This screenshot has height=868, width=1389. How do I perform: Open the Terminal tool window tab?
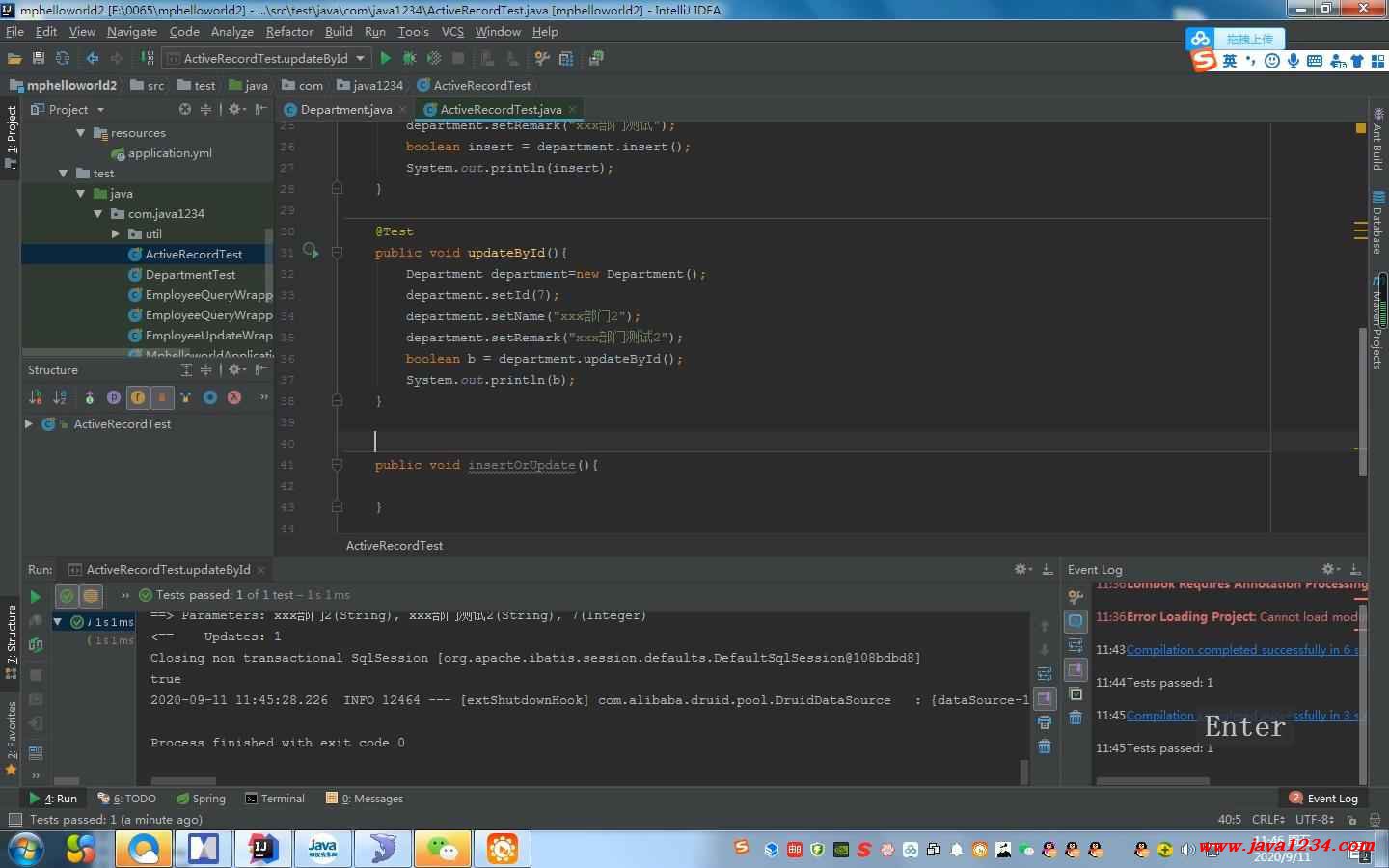[x=275, y=799]
